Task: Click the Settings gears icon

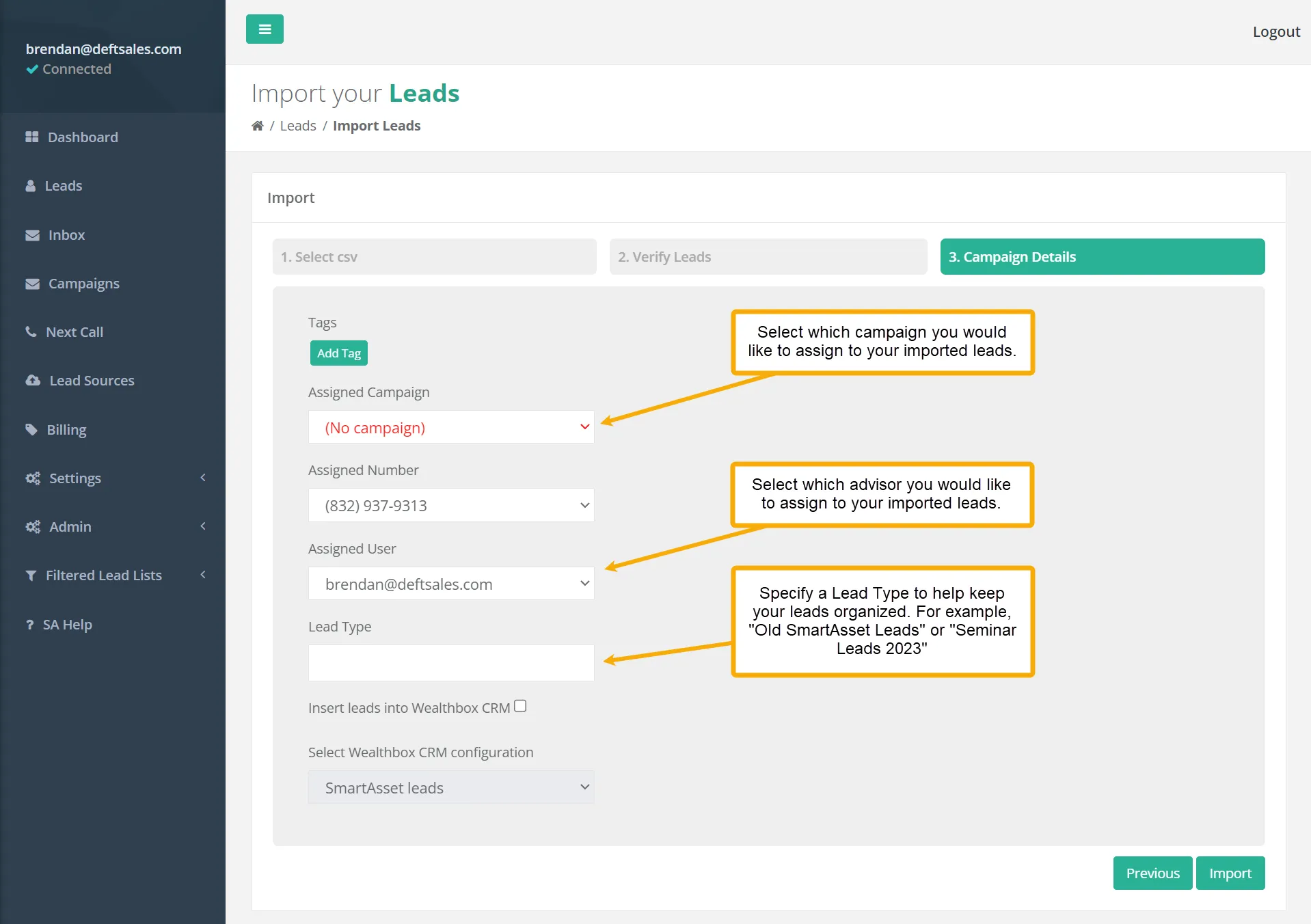Action: coord(33,478)
